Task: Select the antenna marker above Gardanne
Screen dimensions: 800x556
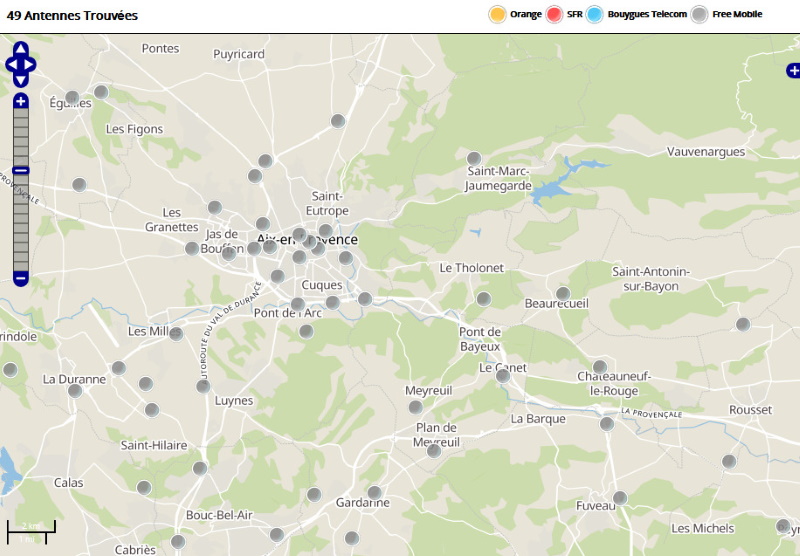Action: tap(374, 492)
